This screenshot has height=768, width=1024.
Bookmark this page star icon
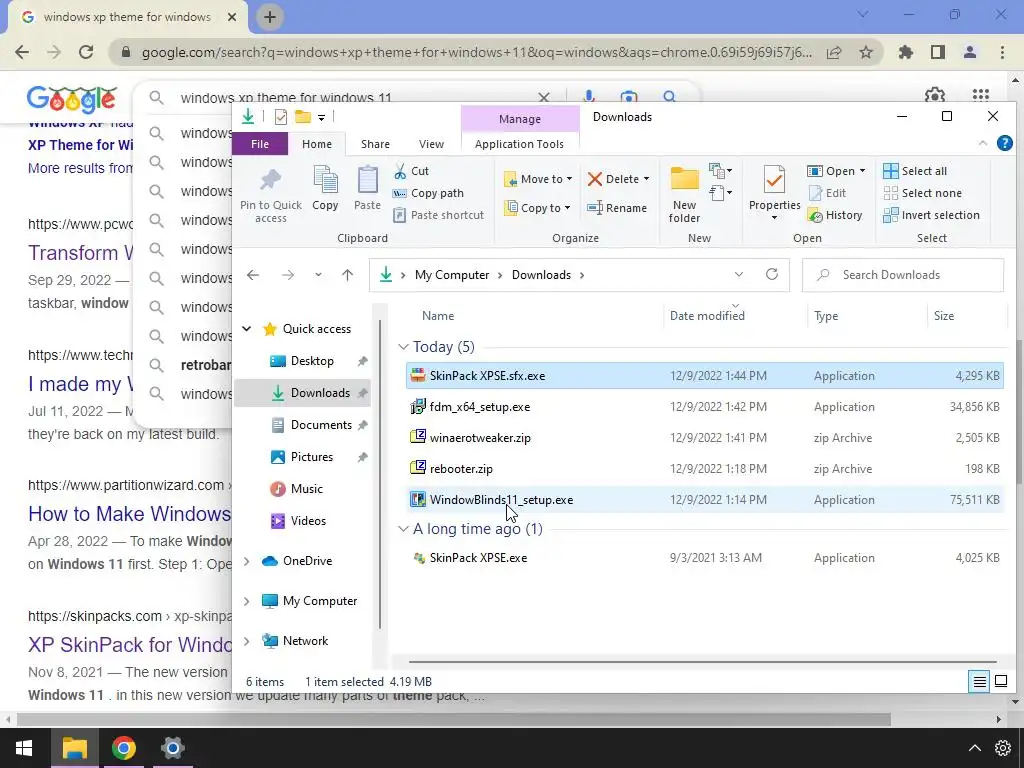[x=866, y=52]
